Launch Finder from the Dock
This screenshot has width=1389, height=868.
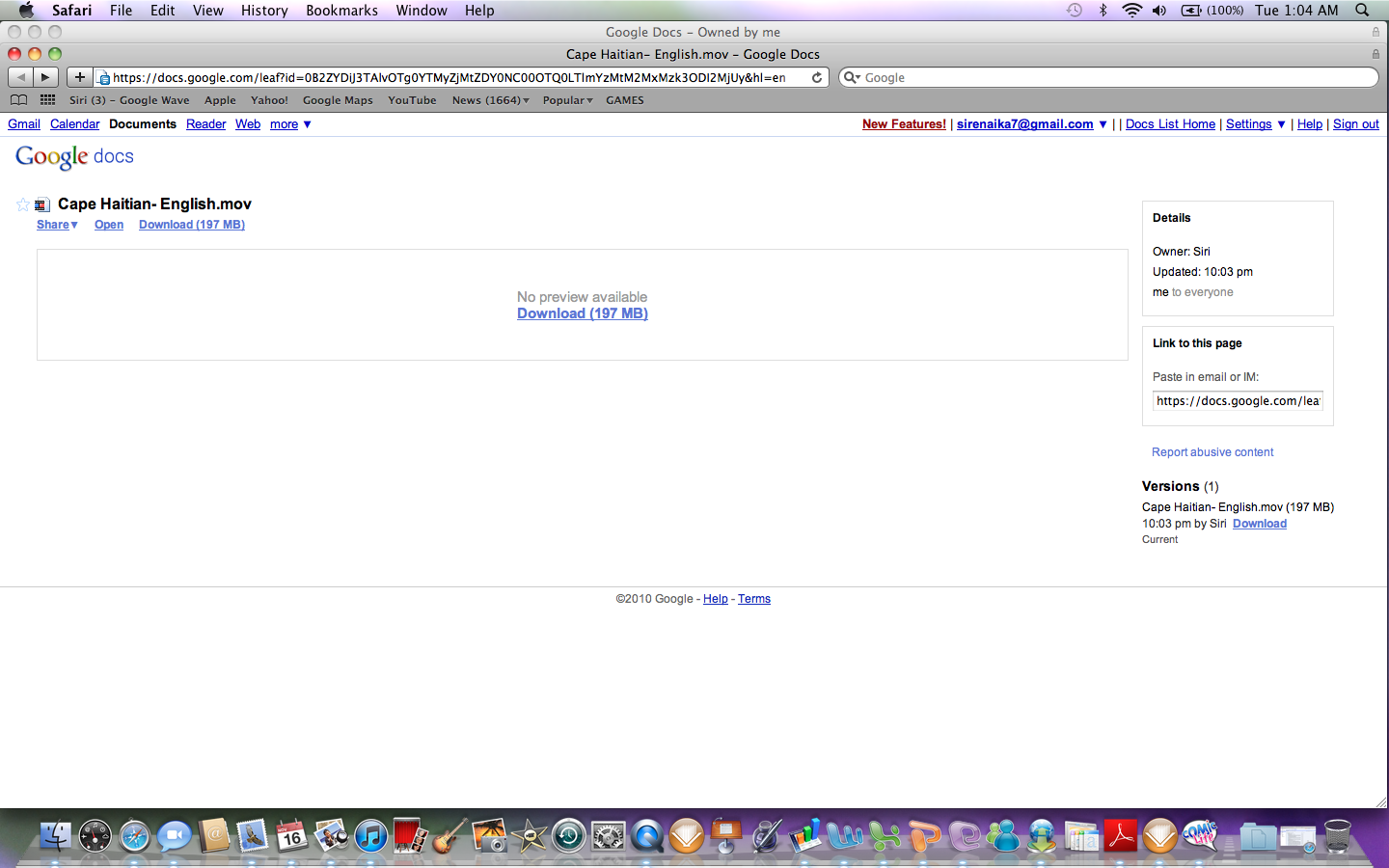(55, 835)
